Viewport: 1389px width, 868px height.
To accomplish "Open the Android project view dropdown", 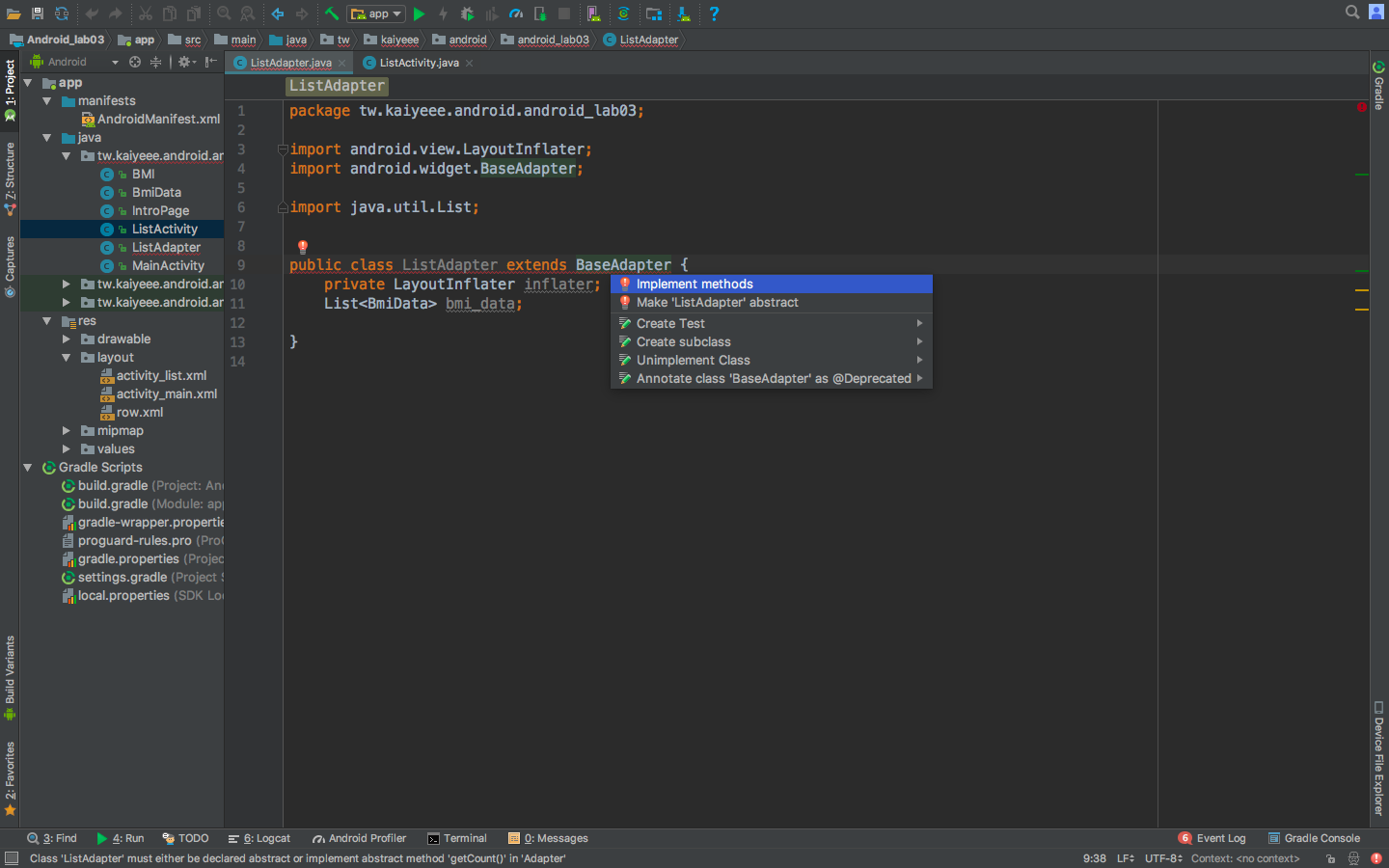I will click(75, 62).
